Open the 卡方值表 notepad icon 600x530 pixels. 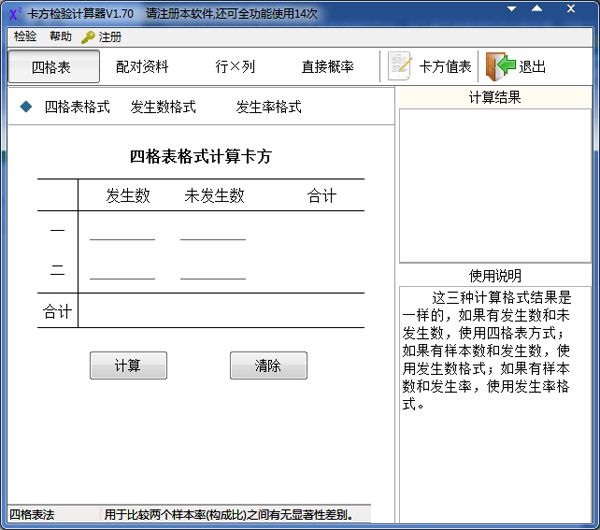tap(400, 67)
